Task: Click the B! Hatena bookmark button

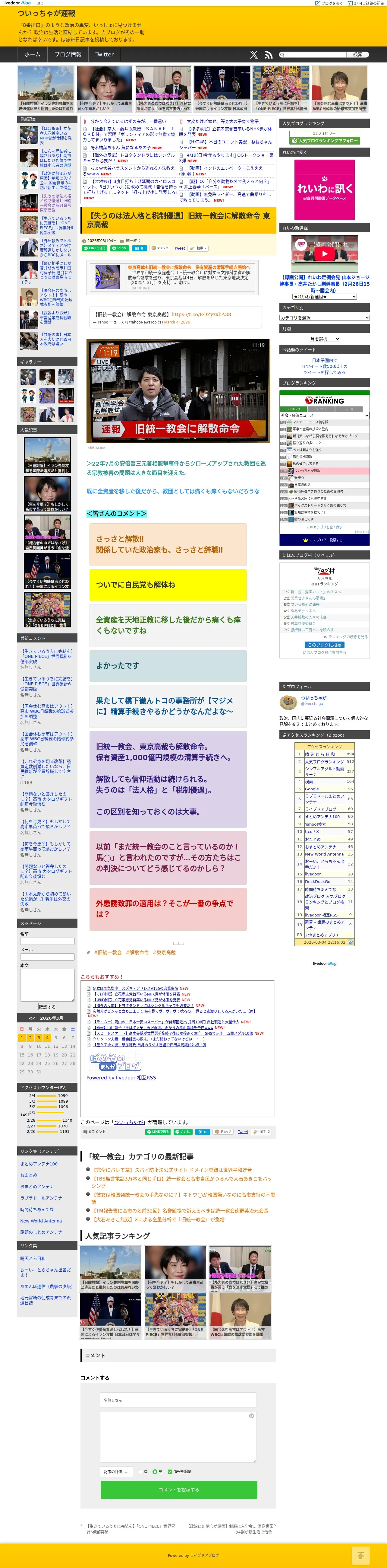Action: [x=139, y=248]
